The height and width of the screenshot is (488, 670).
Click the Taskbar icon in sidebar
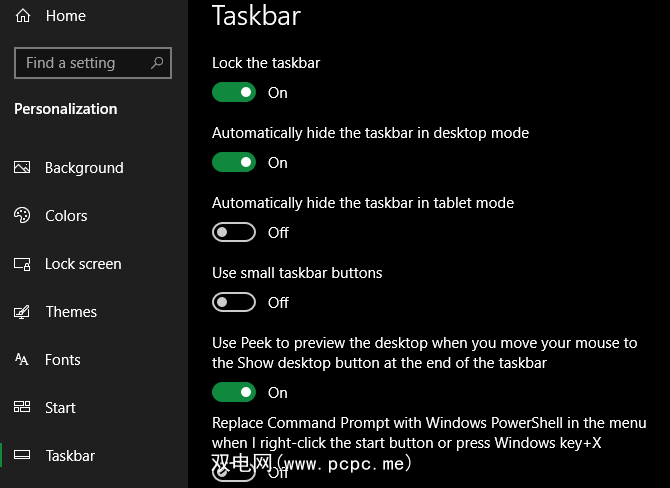pyautogui.click(x=23, y=456)
